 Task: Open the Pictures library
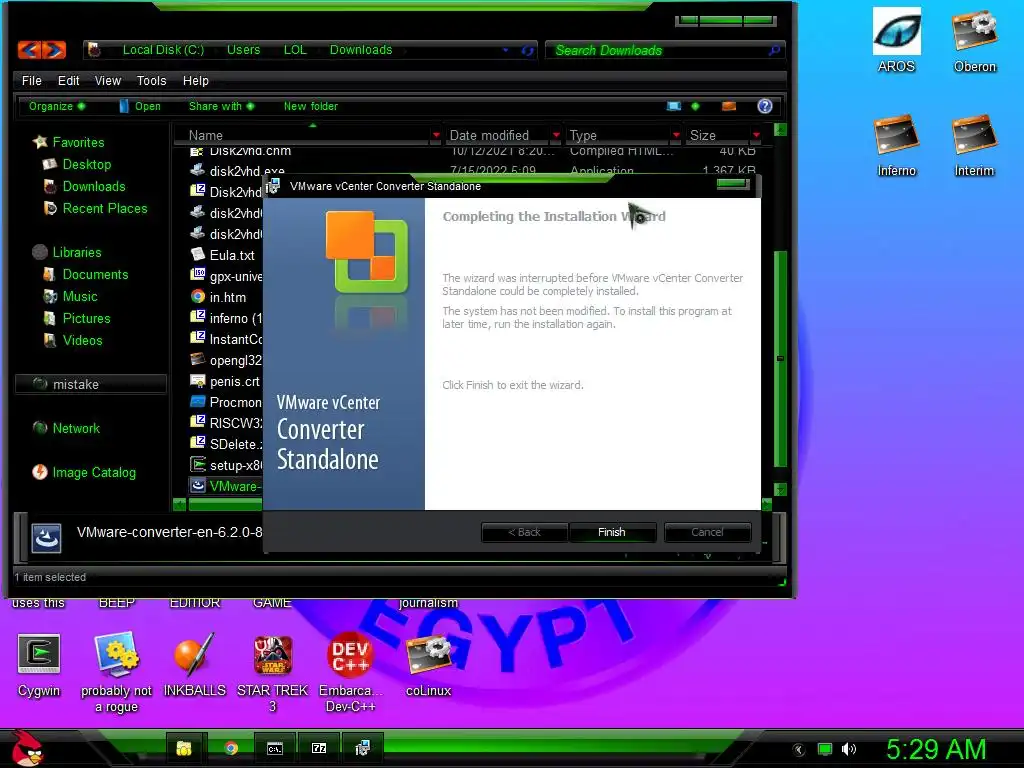[x=76, y=318]
